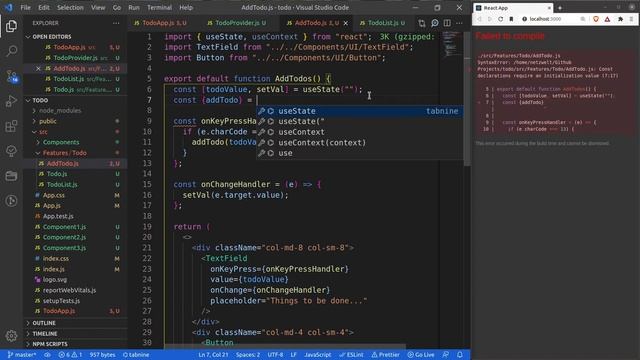Open logo.svg in file tree
The height and width of the screenshot is (360, 640).
tap(54, 280)
